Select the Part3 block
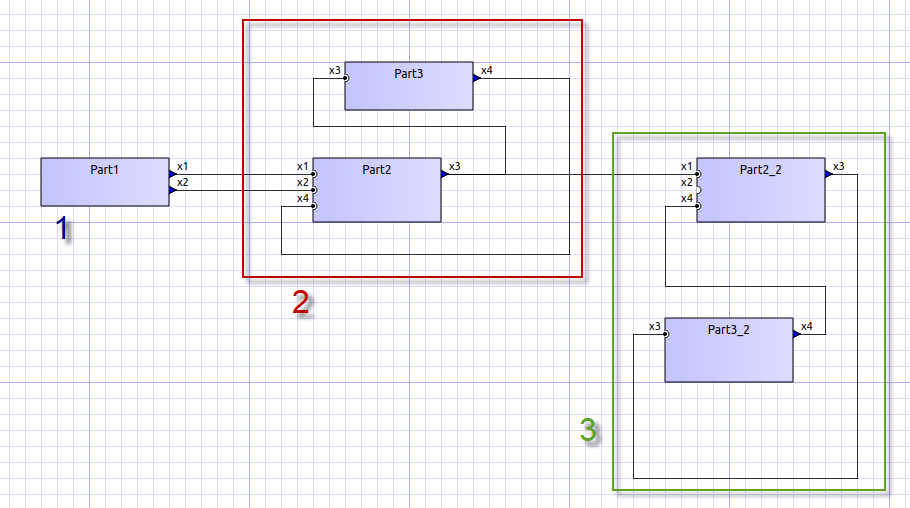 [409, 86]
